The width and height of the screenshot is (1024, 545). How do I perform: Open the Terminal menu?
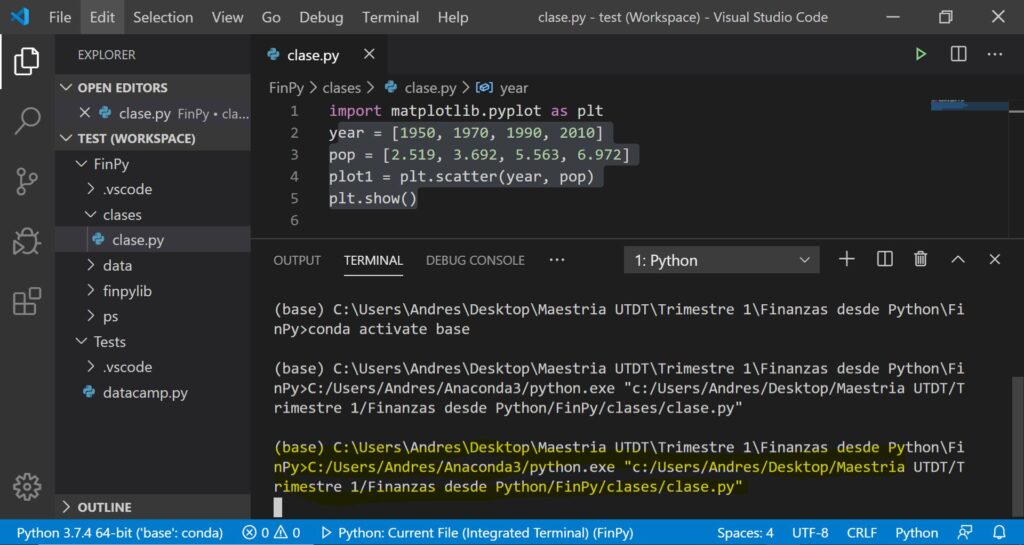(391, 18)
